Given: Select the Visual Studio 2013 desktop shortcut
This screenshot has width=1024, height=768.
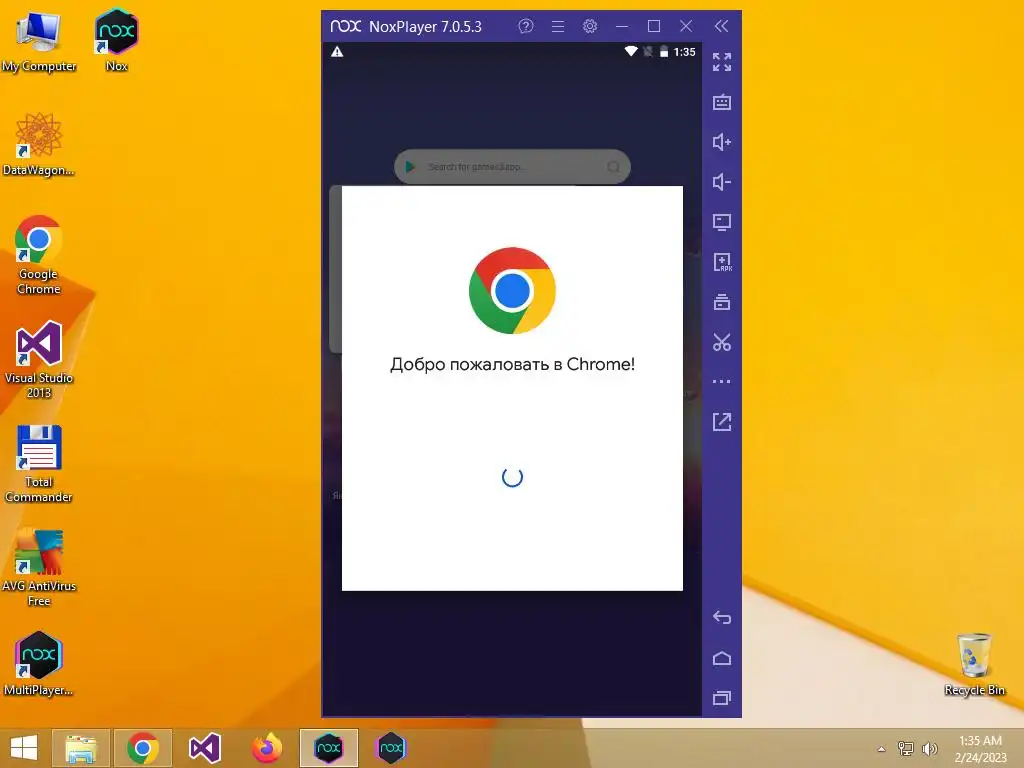Looking at the screenshot, I should click(39, 359).
